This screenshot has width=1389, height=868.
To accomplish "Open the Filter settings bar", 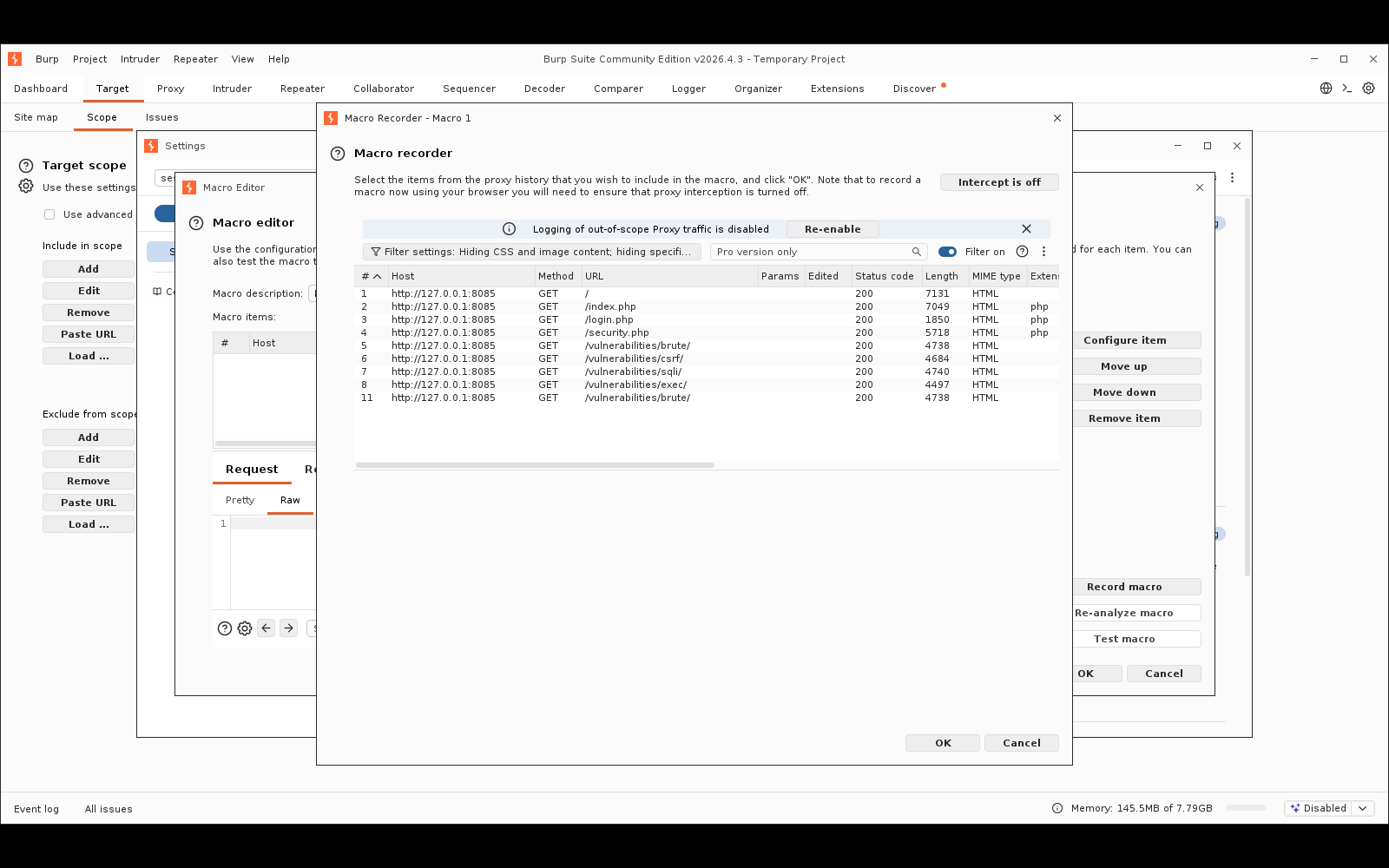I will click(532, 252).
